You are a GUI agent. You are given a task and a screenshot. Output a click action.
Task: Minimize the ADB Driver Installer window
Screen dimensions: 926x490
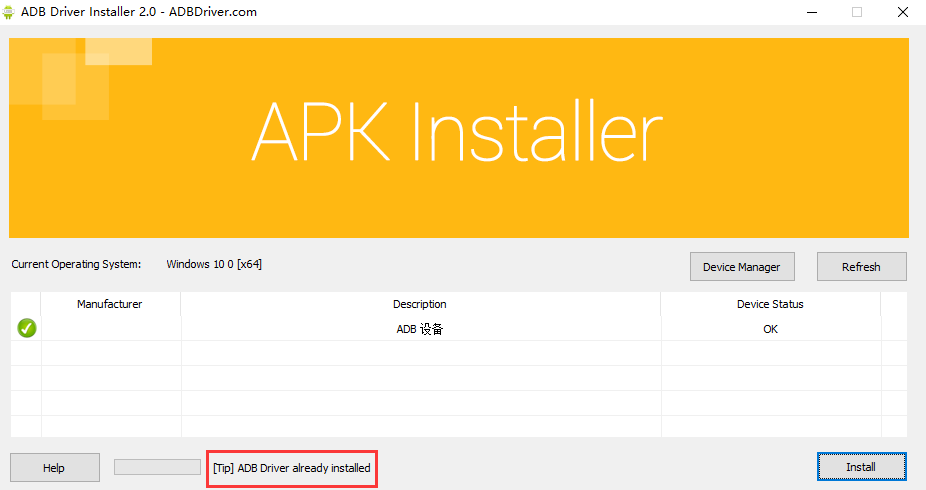point(809,12)
